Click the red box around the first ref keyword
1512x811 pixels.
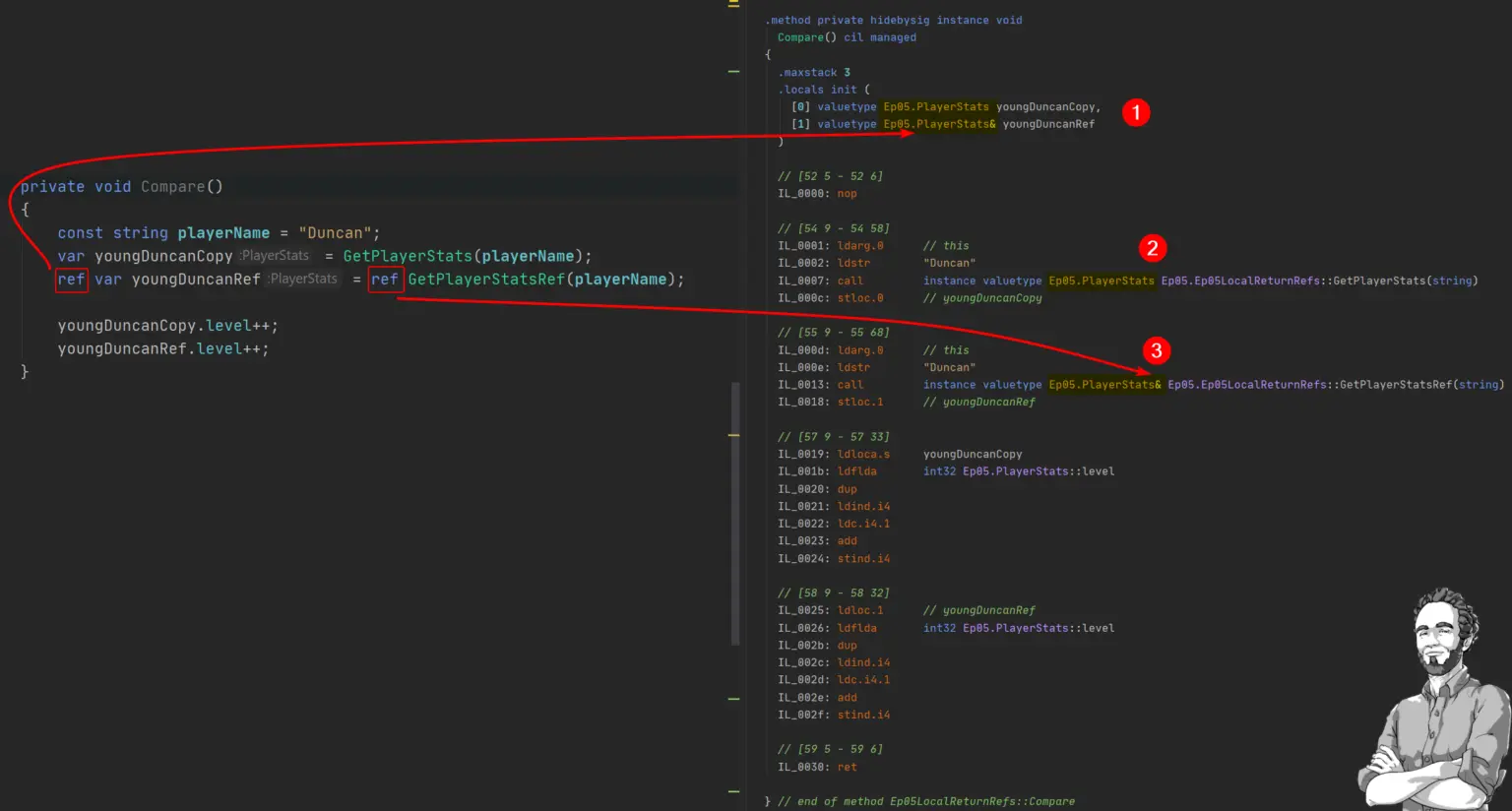(71, 281)
